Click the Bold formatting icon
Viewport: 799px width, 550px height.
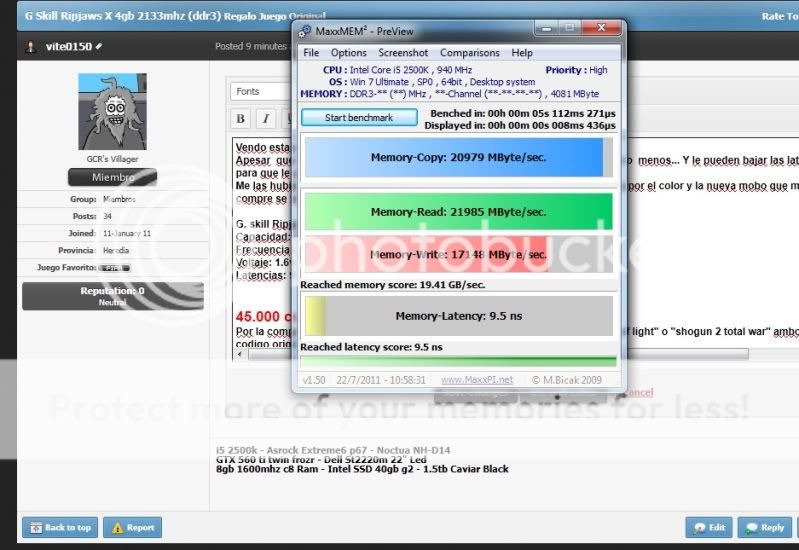click(240, 119)
